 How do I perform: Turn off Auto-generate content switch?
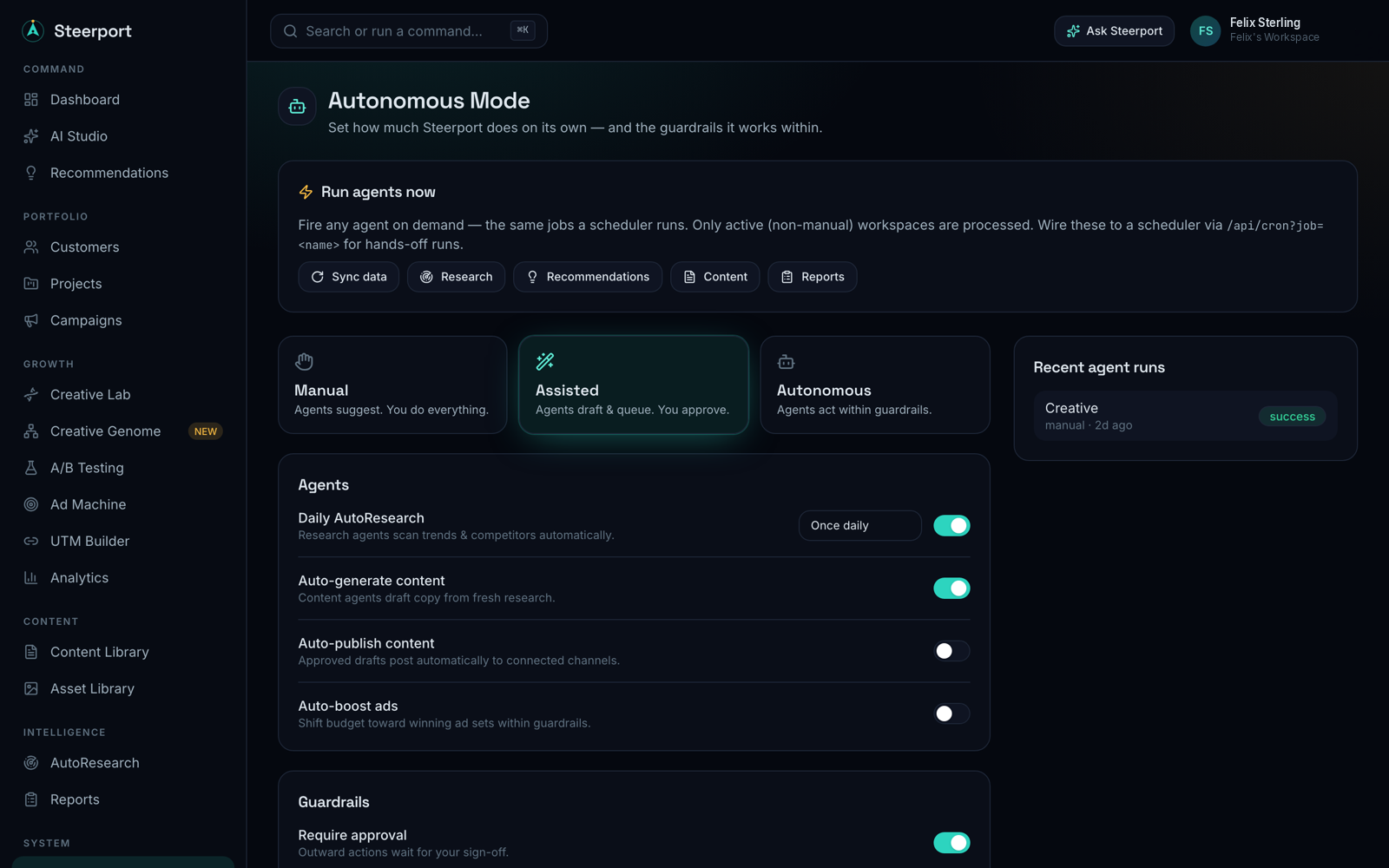(x=951, y=588)
